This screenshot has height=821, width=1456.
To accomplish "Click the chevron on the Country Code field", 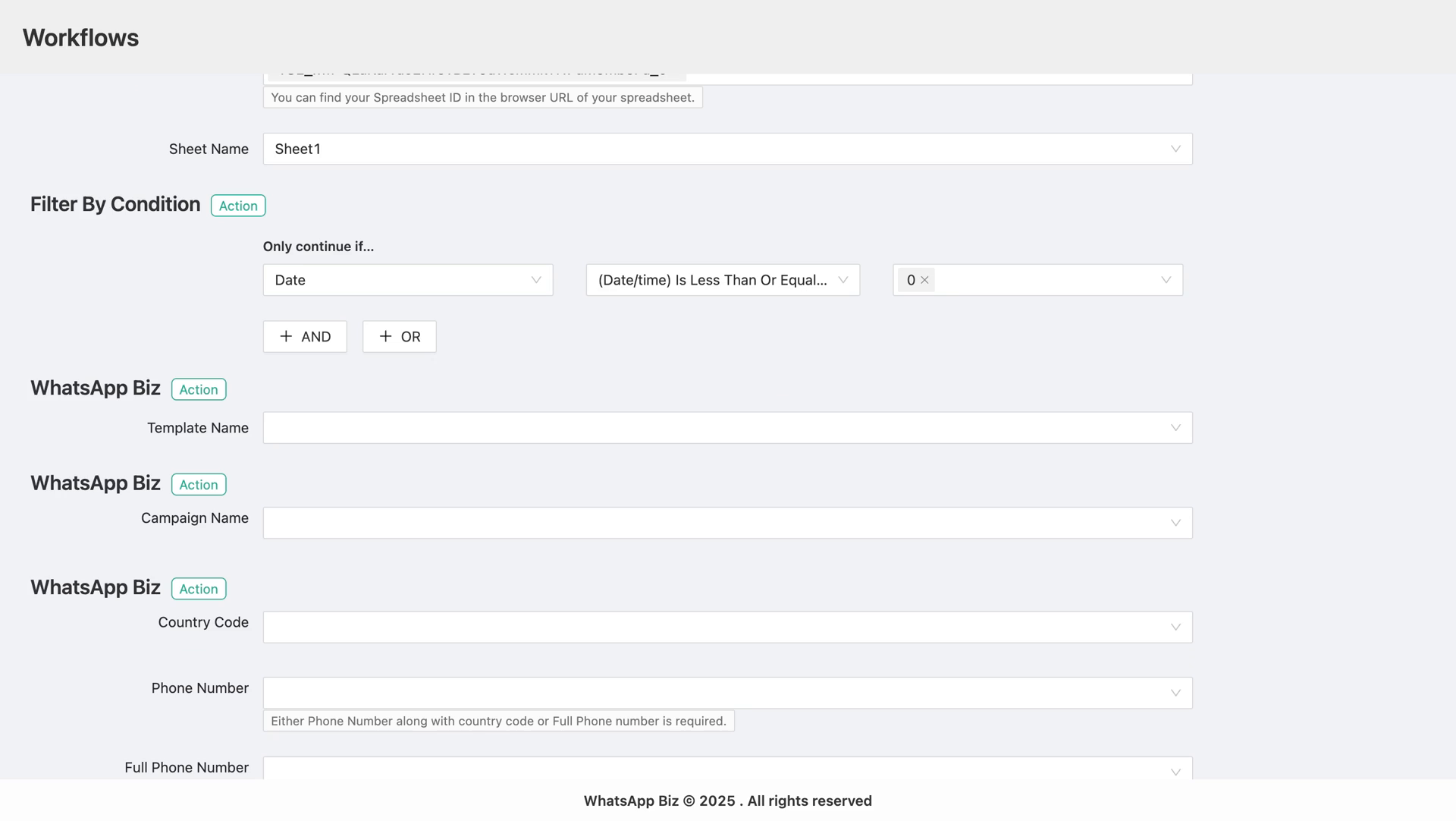I will (x=1175, y=627).
